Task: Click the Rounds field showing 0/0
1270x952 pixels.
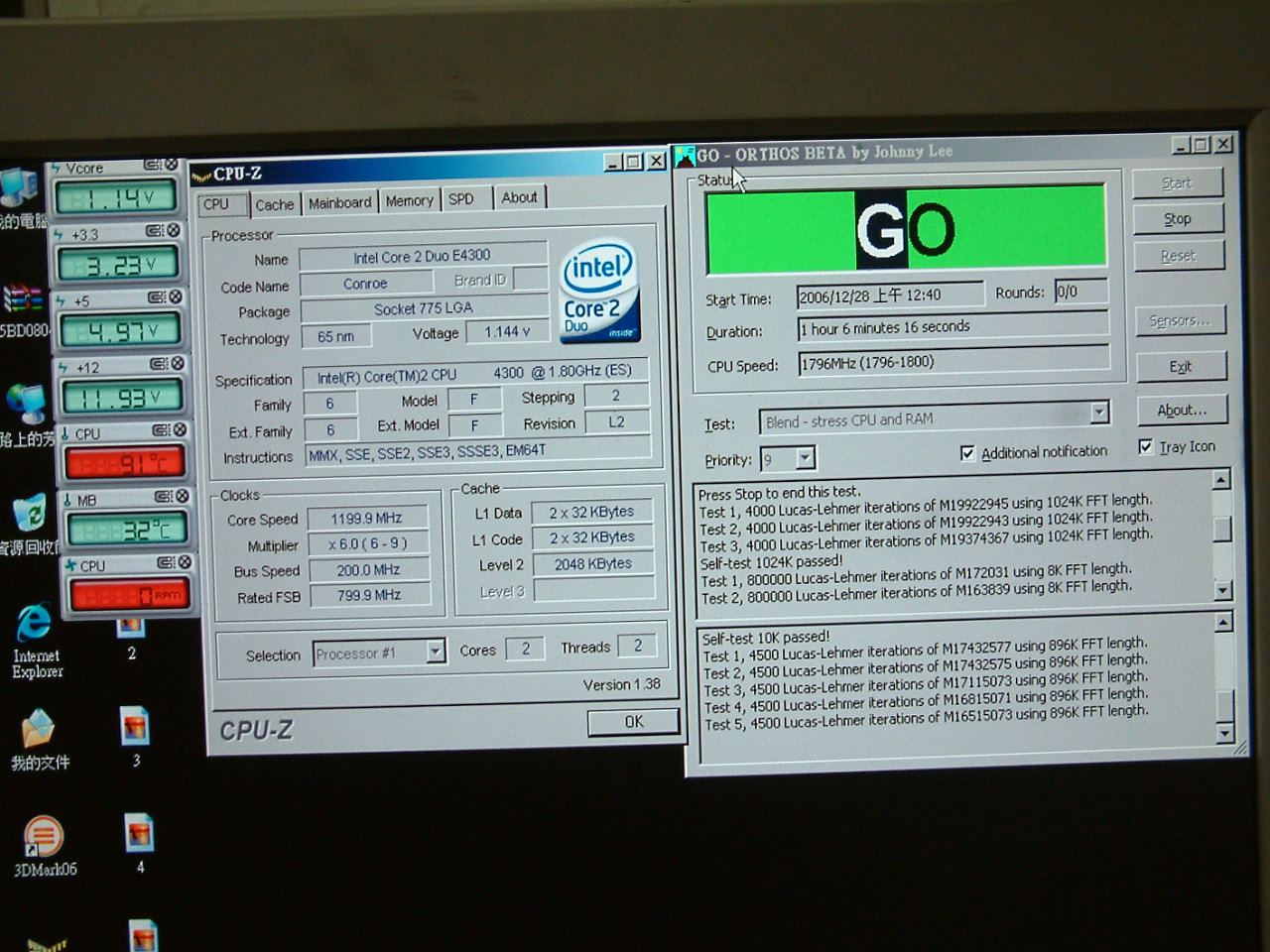Action: pos(1079,292)
